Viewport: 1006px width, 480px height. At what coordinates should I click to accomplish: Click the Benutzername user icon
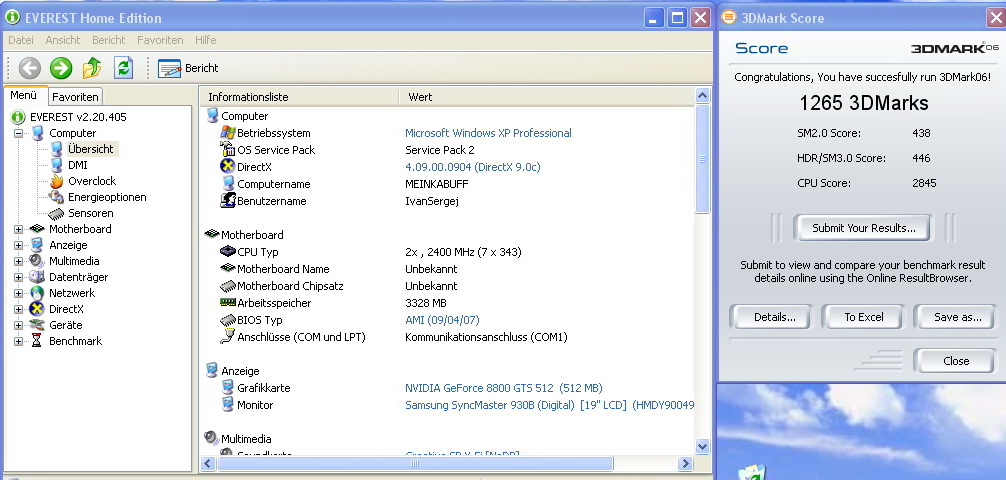coord(228,201)
